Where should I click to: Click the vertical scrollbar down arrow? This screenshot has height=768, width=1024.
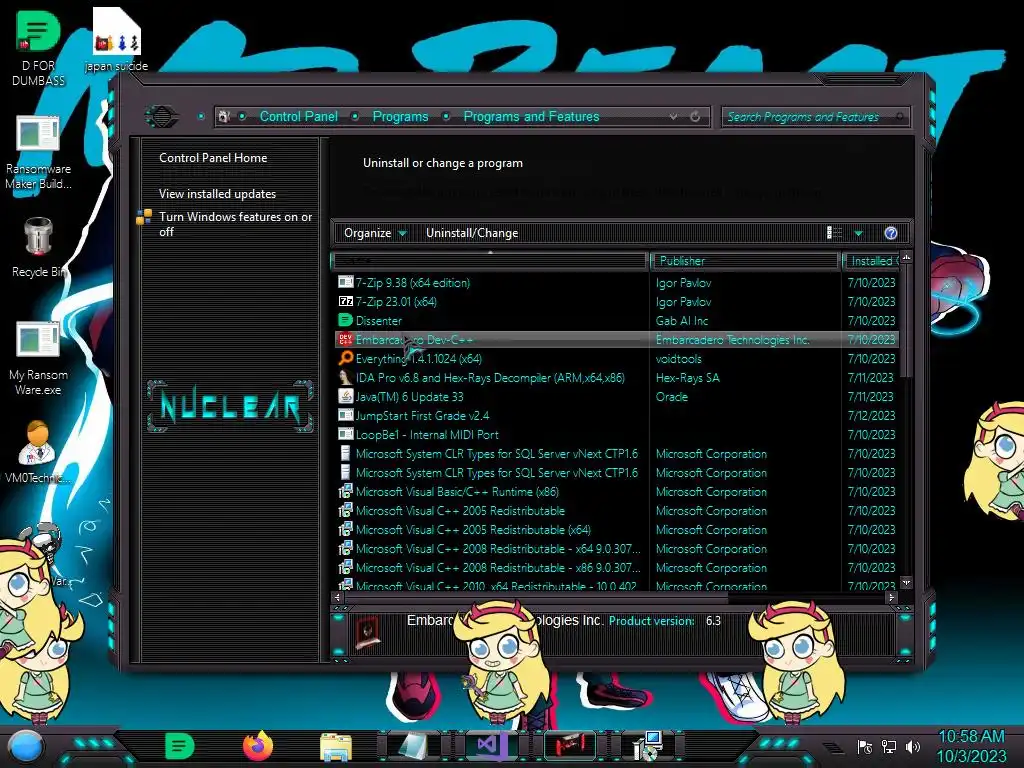click(x=906, y=582)
